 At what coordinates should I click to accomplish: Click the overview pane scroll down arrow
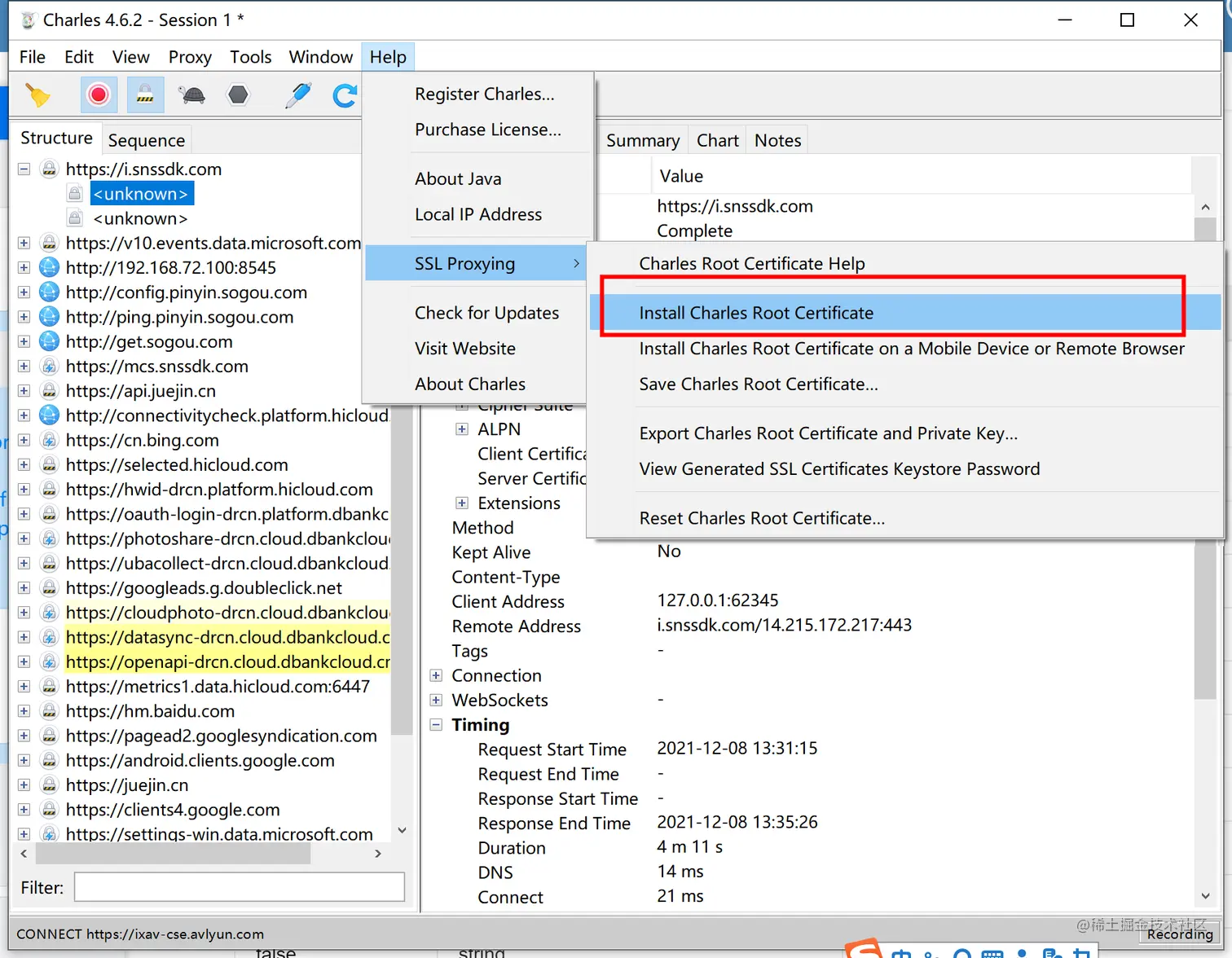coord(1206,896)
